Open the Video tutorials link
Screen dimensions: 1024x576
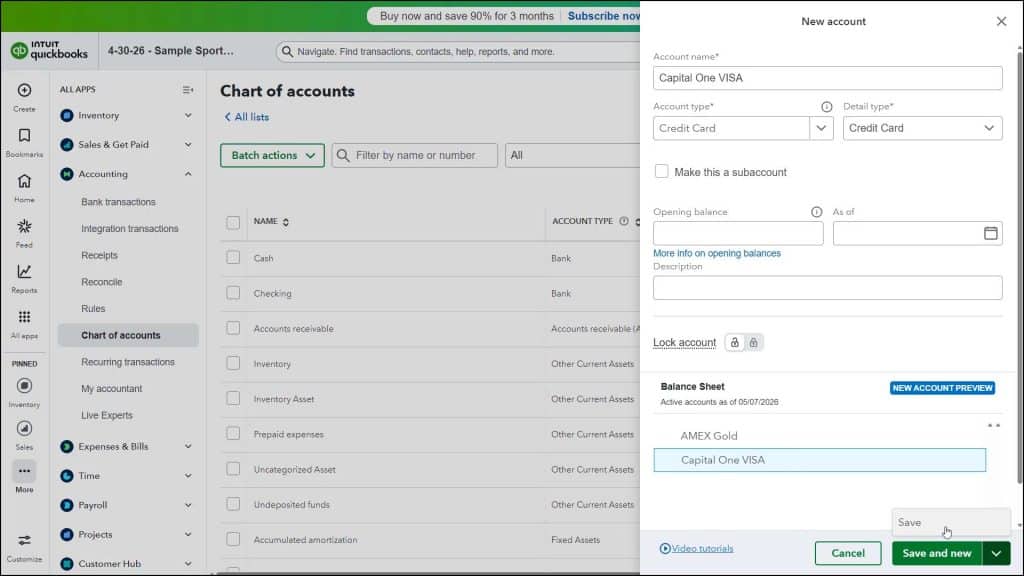(x=702, y=549)
